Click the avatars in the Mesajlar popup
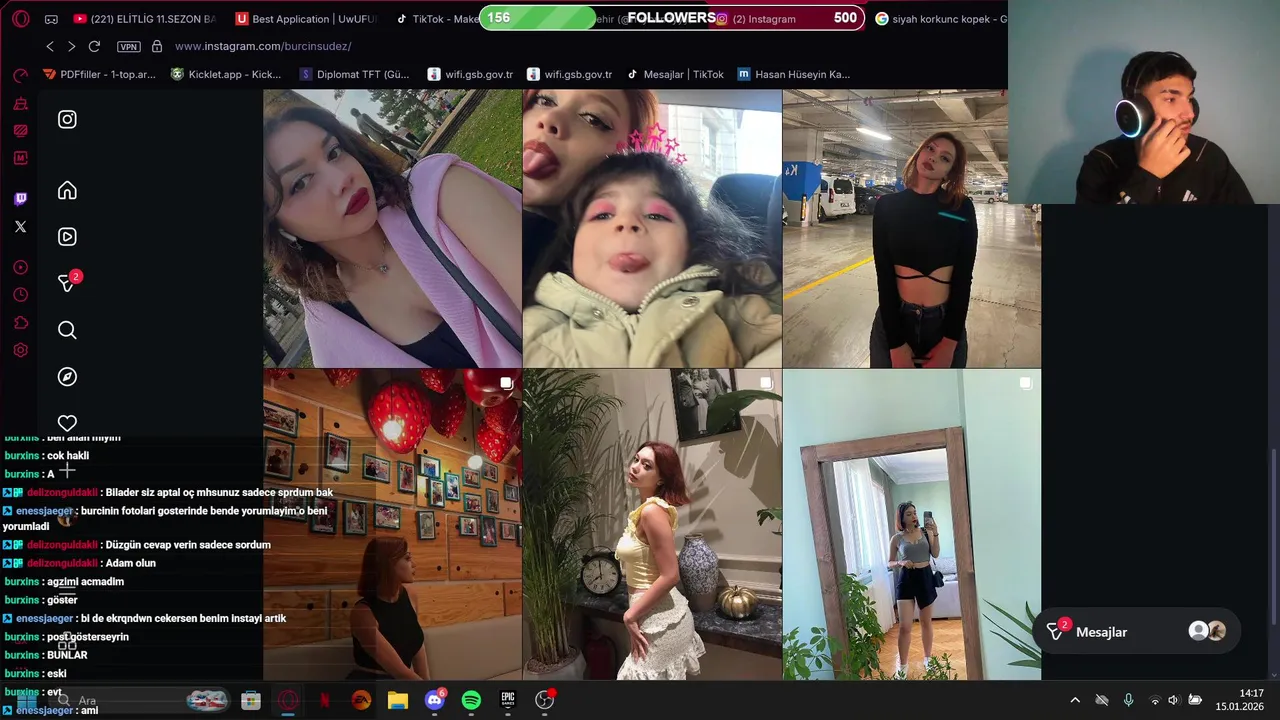Image resolution: width=1280 pixels, height=720 pixels. point(1207,631)
